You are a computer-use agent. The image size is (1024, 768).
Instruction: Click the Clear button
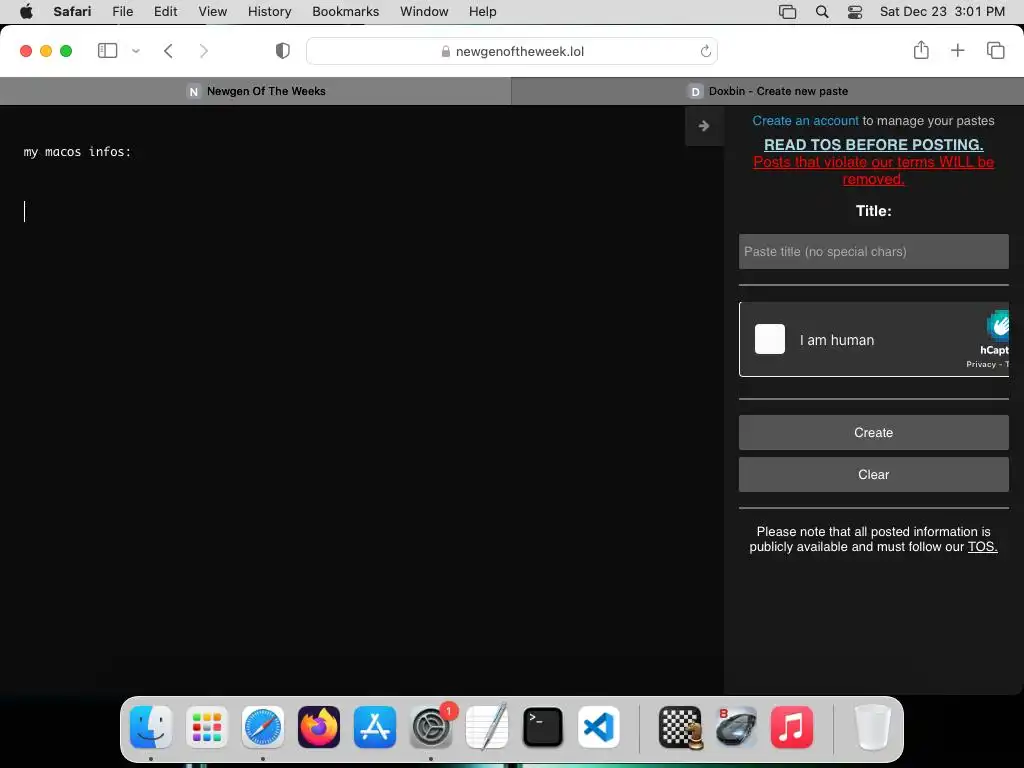[874, 475]
